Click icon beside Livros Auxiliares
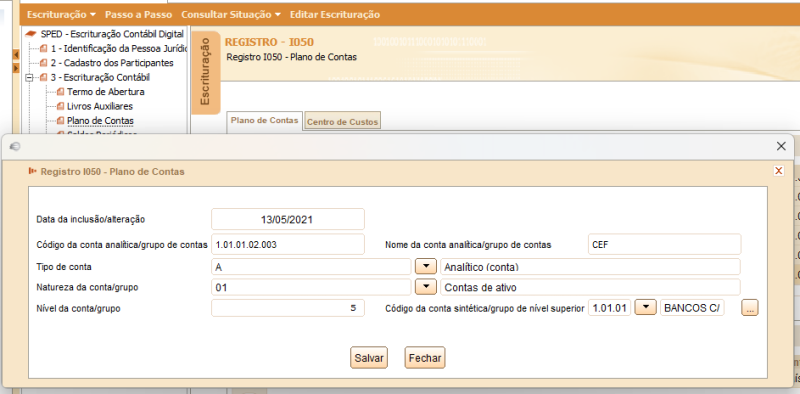The height and width of the screenshot is (394, 800). (61, 106)
